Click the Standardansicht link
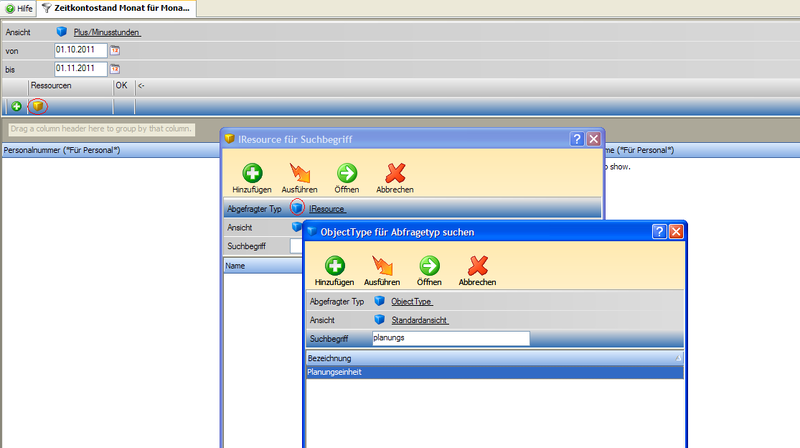The image size is (800, 448). coord(419,320)
